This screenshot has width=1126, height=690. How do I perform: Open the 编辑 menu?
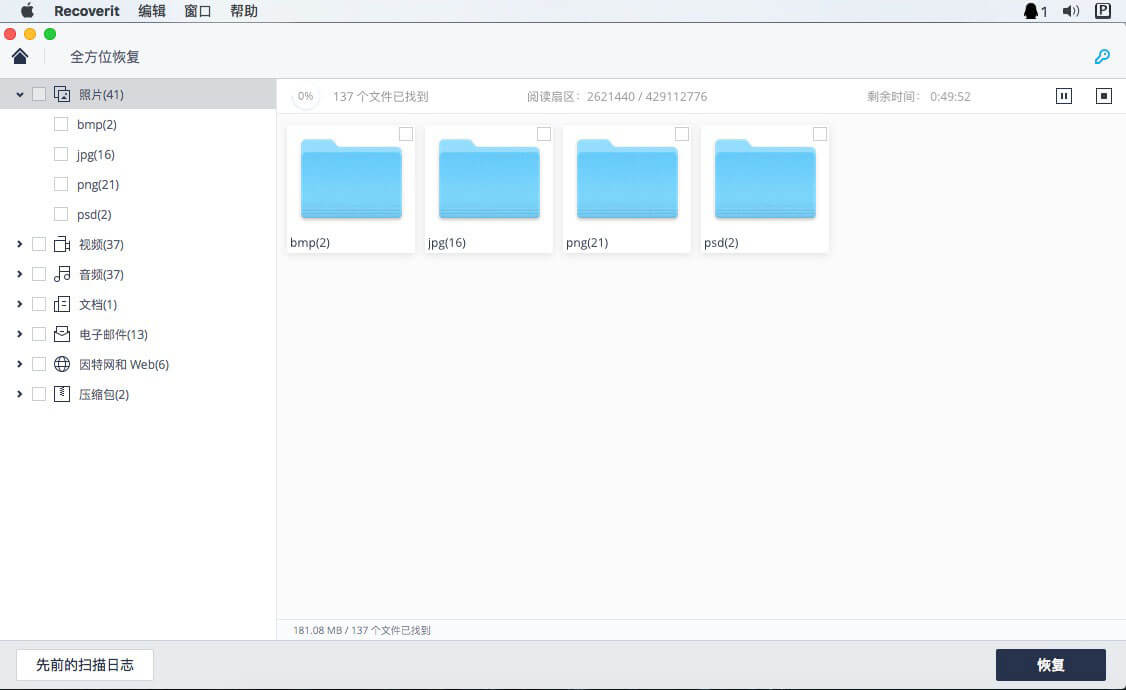152,11
